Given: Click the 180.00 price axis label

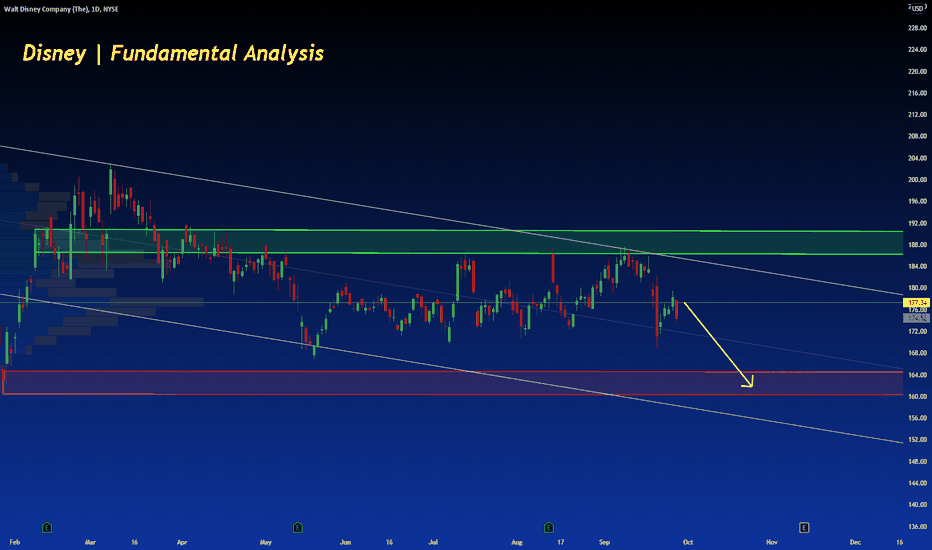Looking at the screenshot, I should [x=917, y=288].
